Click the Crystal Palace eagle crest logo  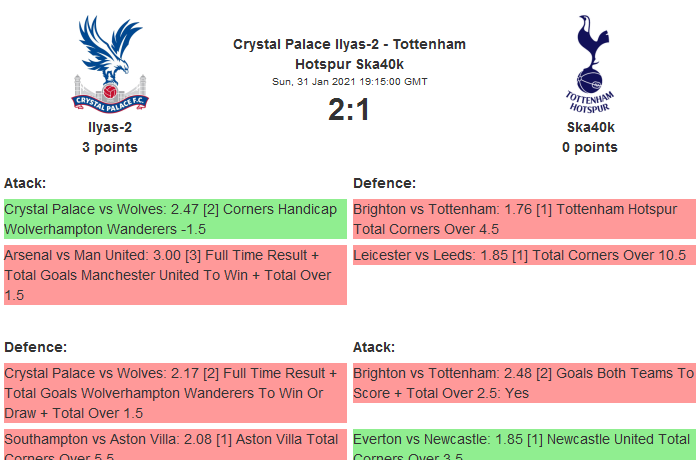pyautogui.click(x=110, y=63)
